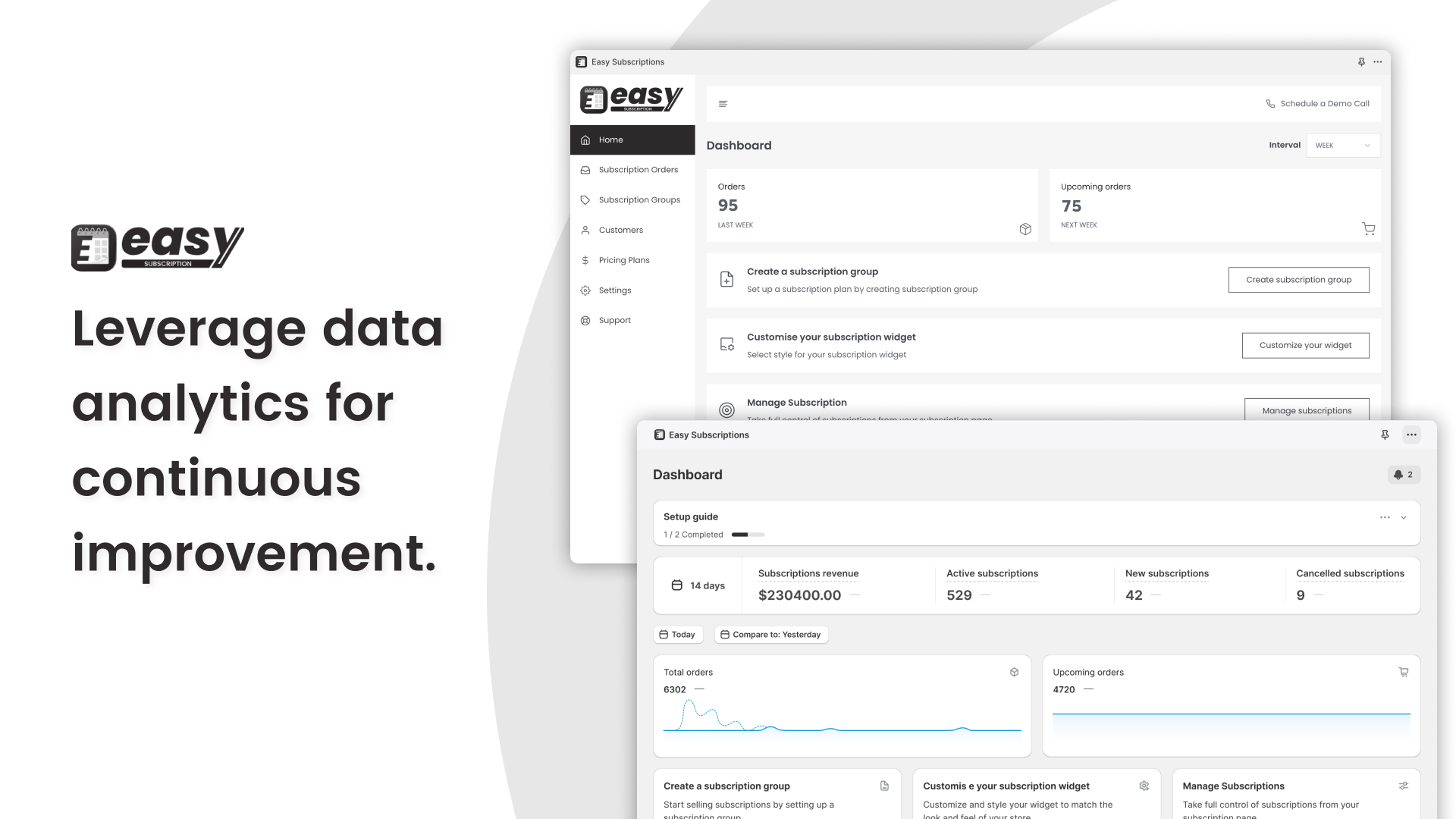
Task: Click the gear icon in Customise widget card
Action: tap(1144, 786)
